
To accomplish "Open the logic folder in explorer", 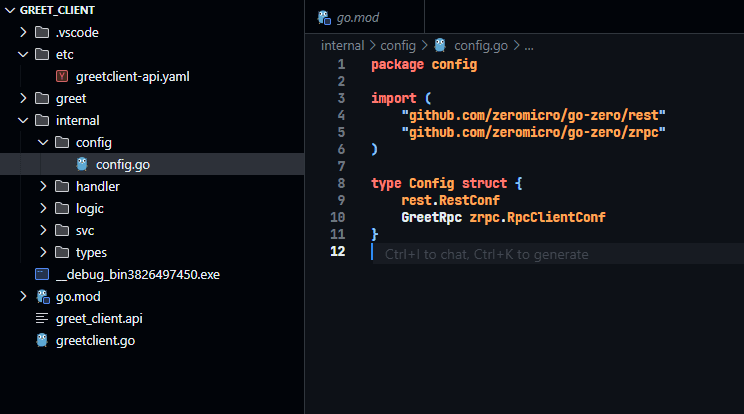I will [89, 208].
